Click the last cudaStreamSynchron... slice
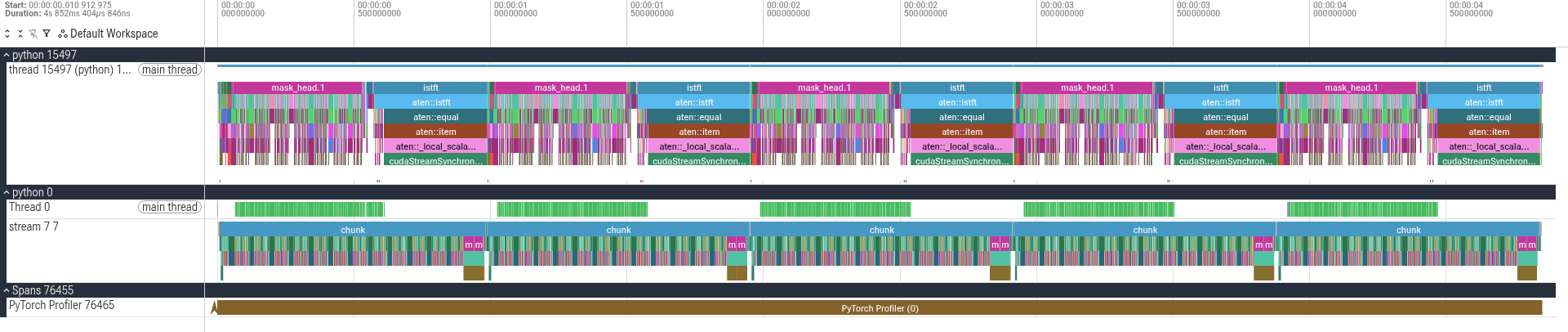The width and height of the screenshot is (1568, 332). click(1489, 161)
